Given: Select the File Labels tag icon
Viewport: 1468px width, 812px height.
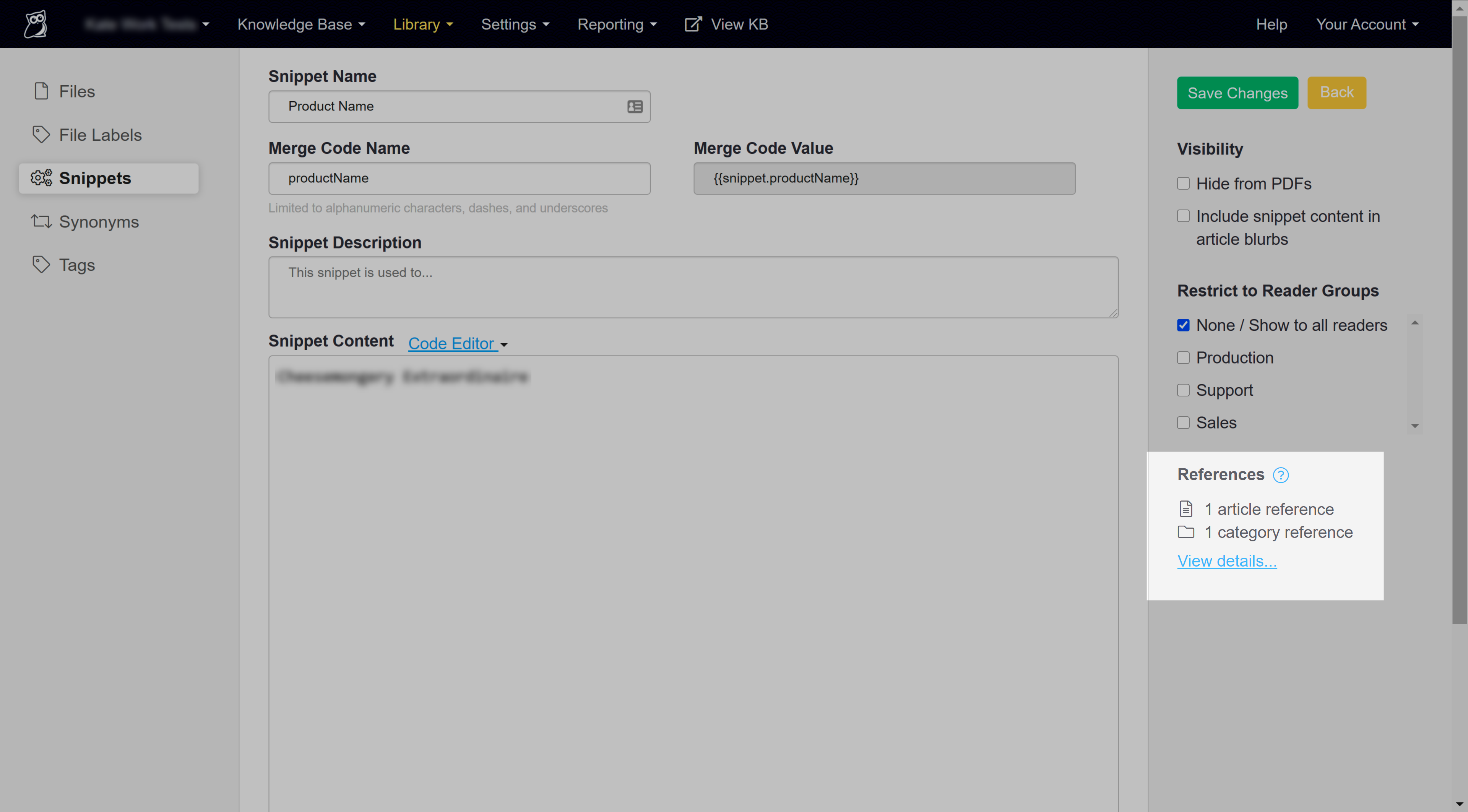Looking at the screenshot, I should pyautogui.click(x=41, y=135).
